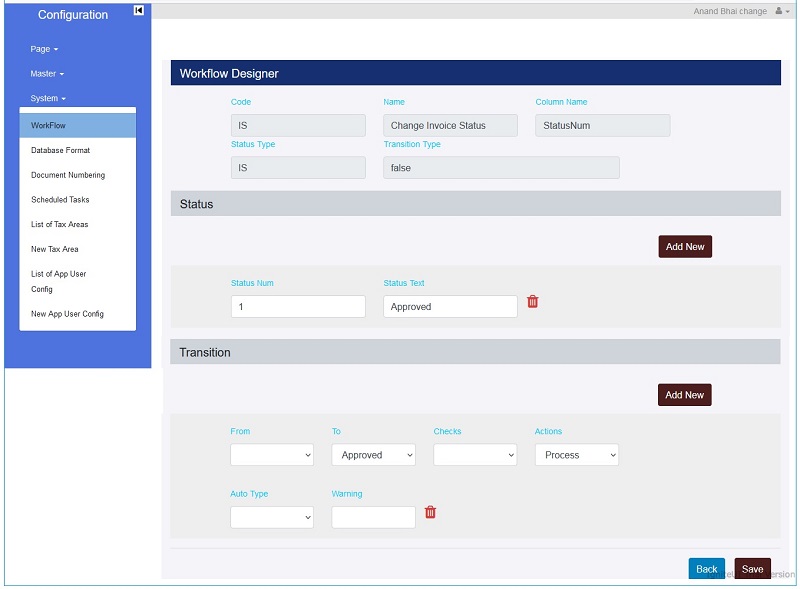800x589 pixels.
Task: Open the user profile menu icon
Action: point(782,11)
